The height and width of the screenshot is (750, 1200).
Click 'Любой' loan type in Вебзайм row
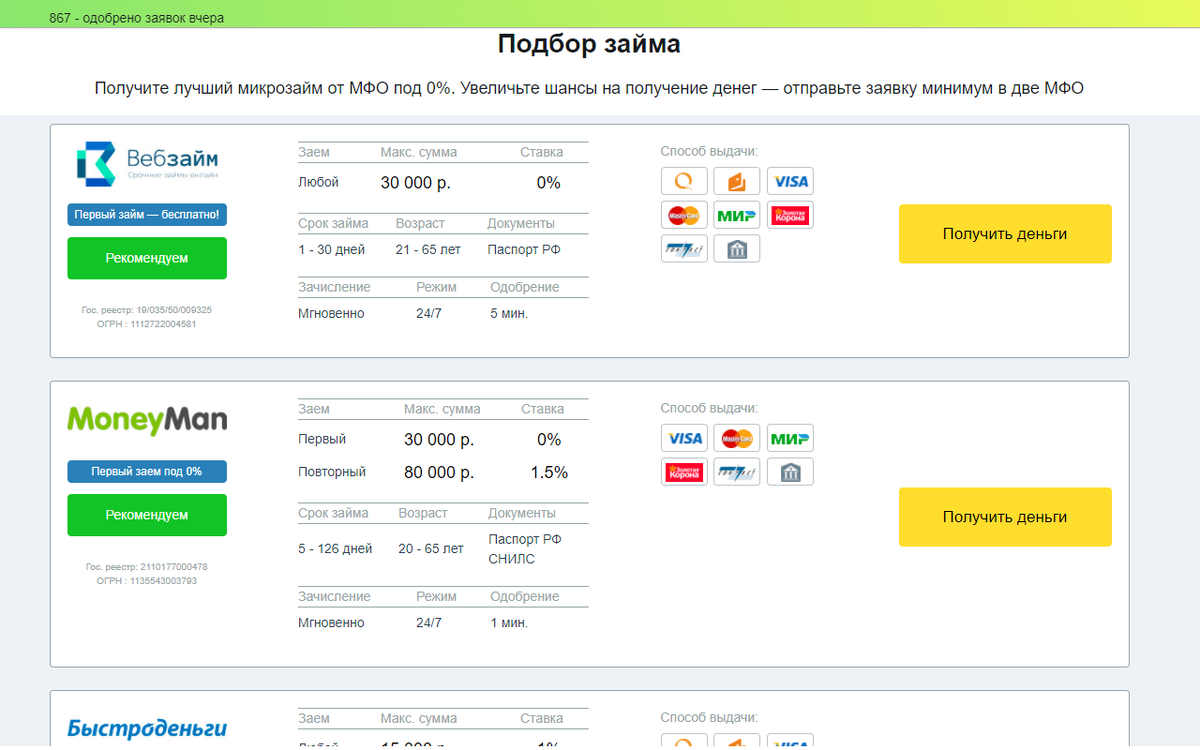(x=318, y=183)
